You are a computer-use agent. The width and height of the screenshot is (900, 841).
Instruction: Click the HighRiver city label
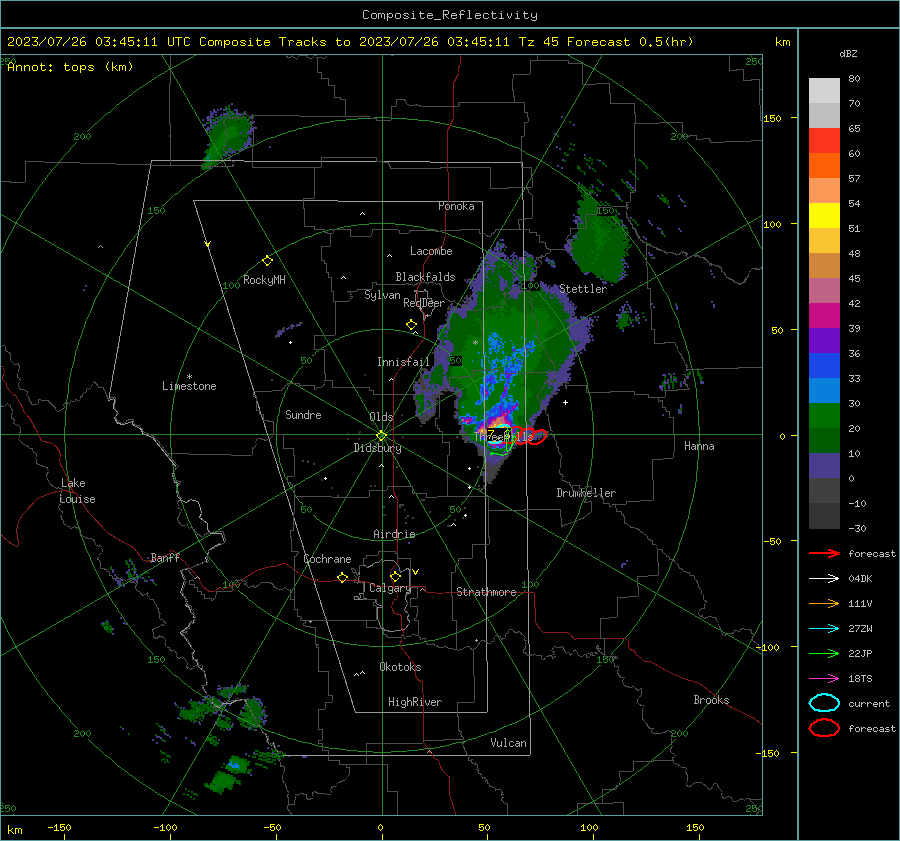415,702
